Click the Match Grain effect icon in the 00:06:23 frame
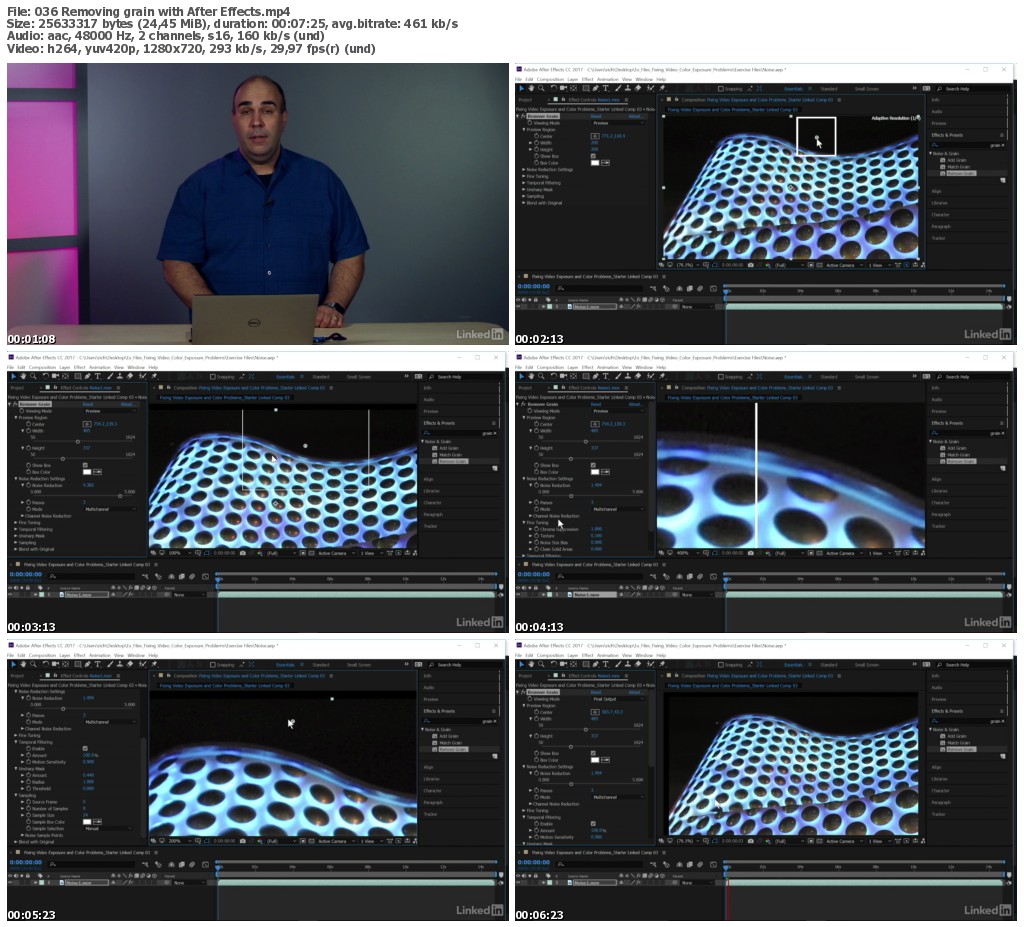Viewport: 1024px width, 927px height. [x=942, y=743]
